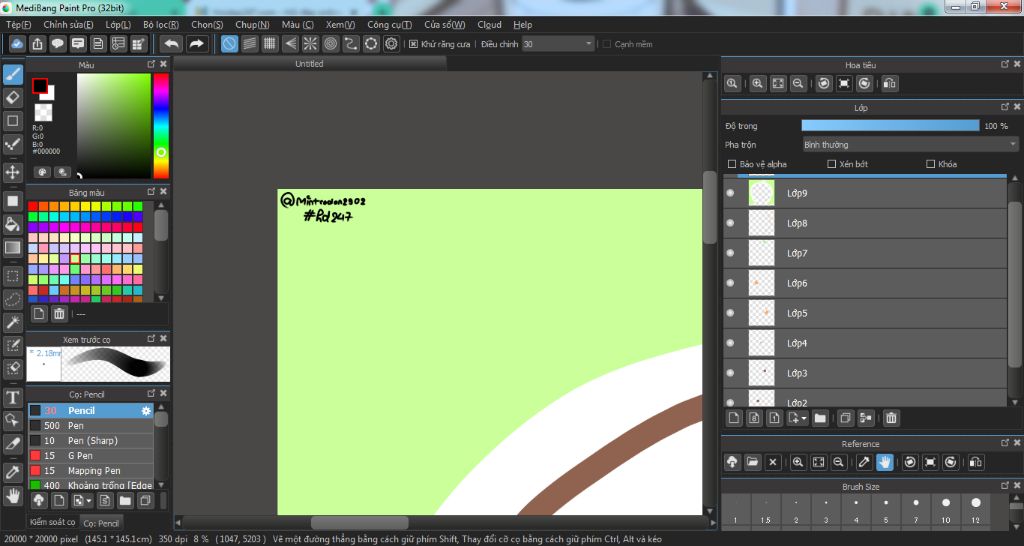Pick the black foreground color swatch

point(40,86)
